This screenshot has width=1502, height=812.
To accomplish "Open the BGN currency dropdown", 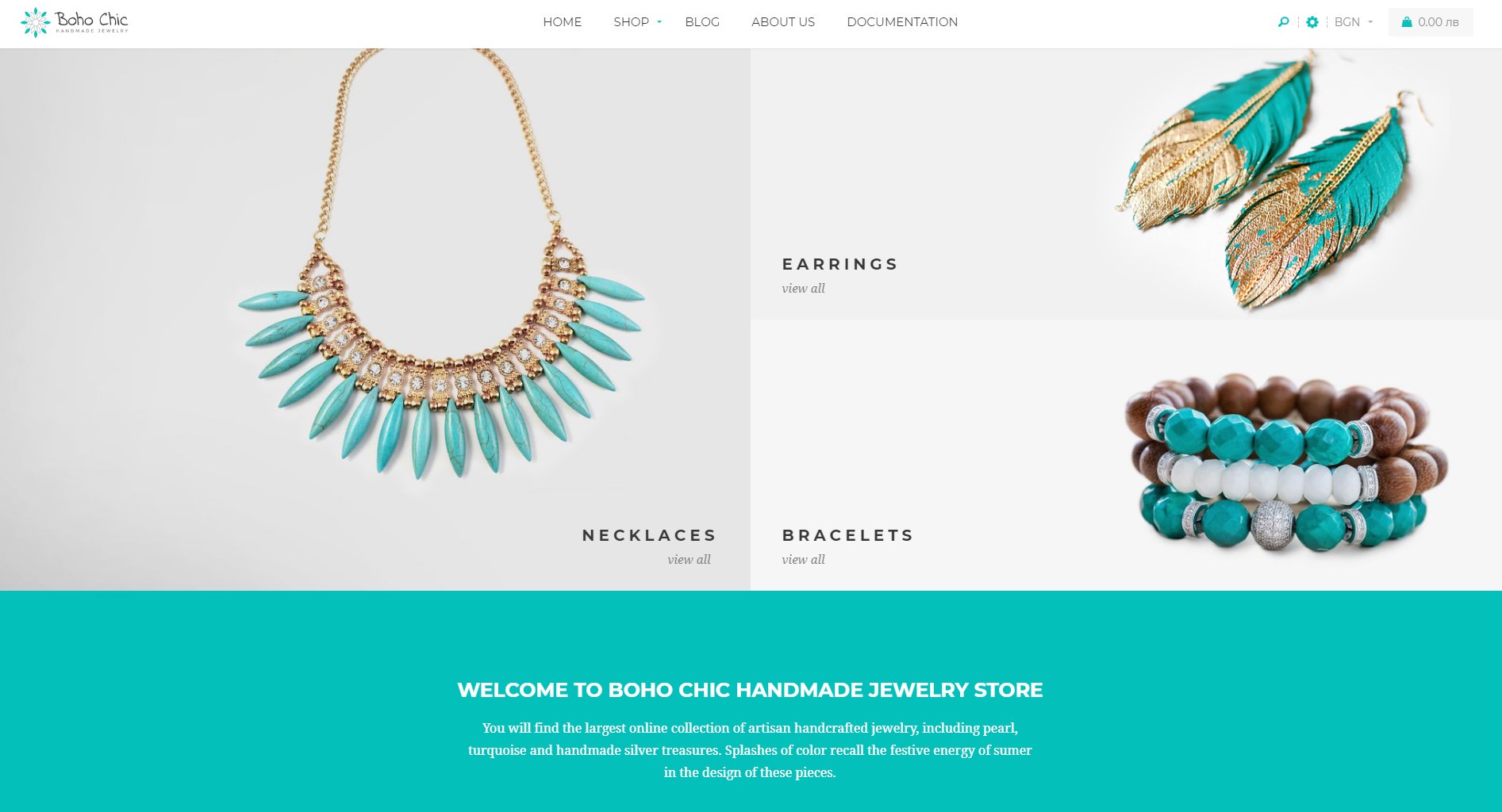I will coord(1354,22).
